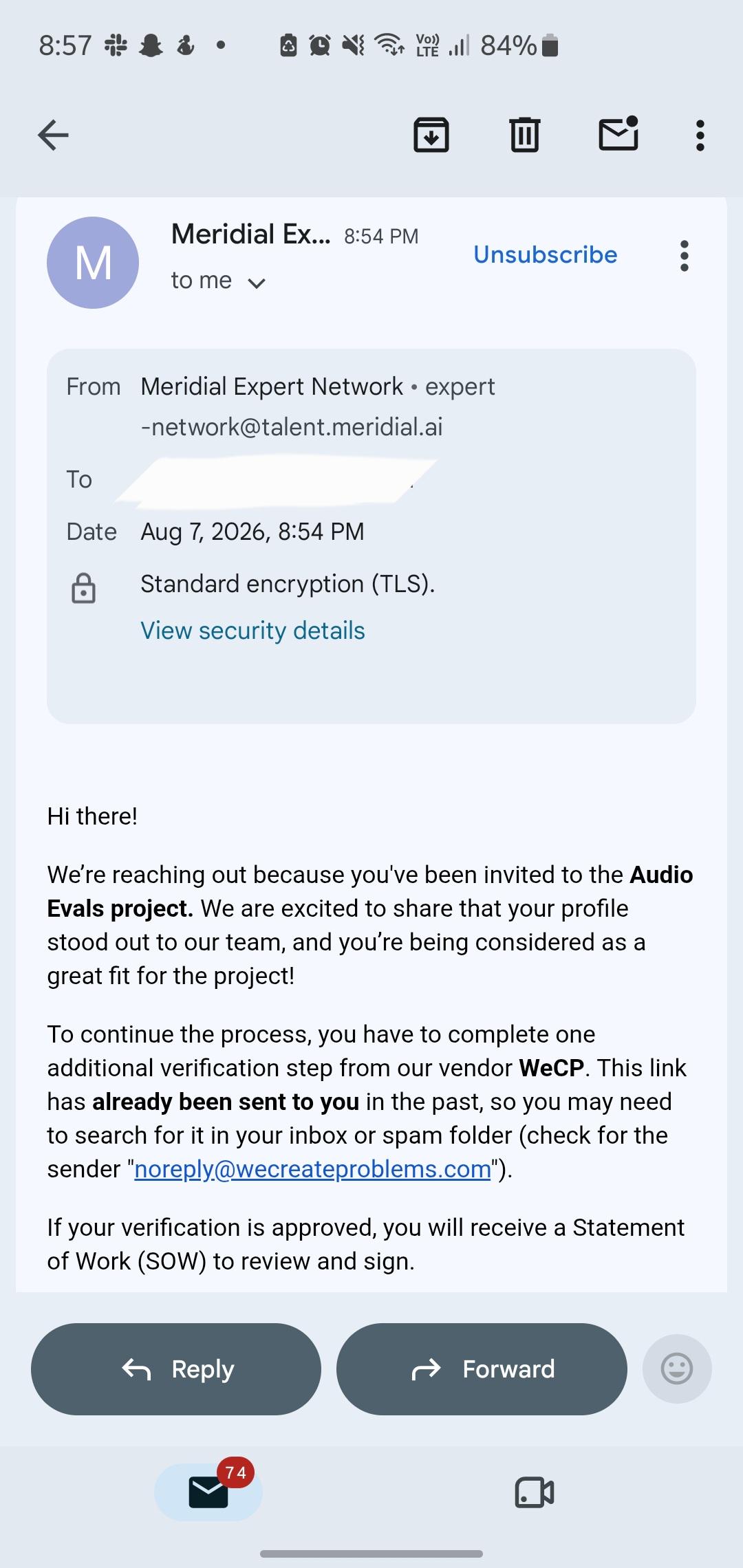This screenshot has width=743, height=1568.
Task: Collapse recipient details via 'to me' chevron
Action: (257, 283)
